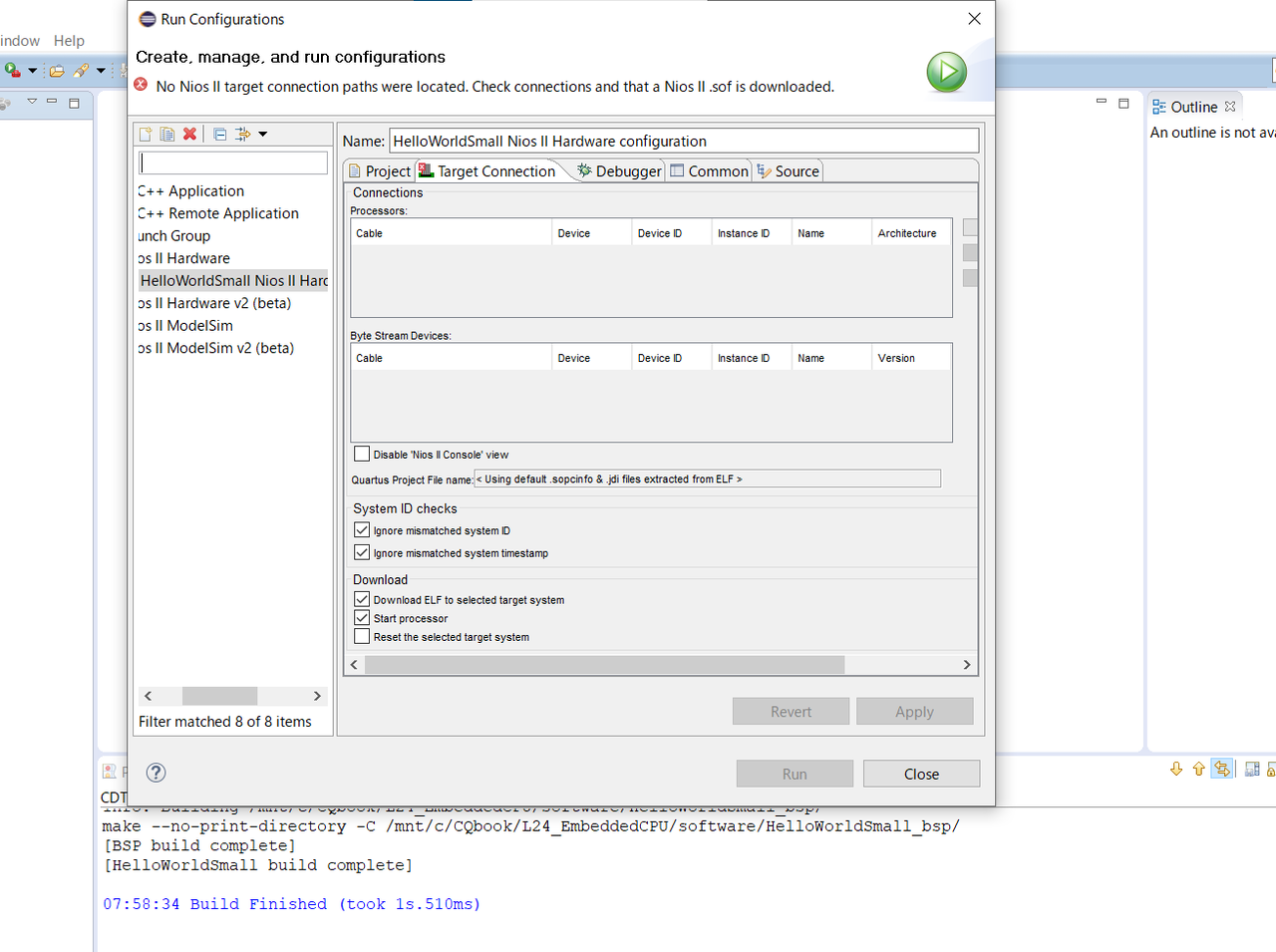Duplicate the selected launch configuration

[x=167, y=134]
